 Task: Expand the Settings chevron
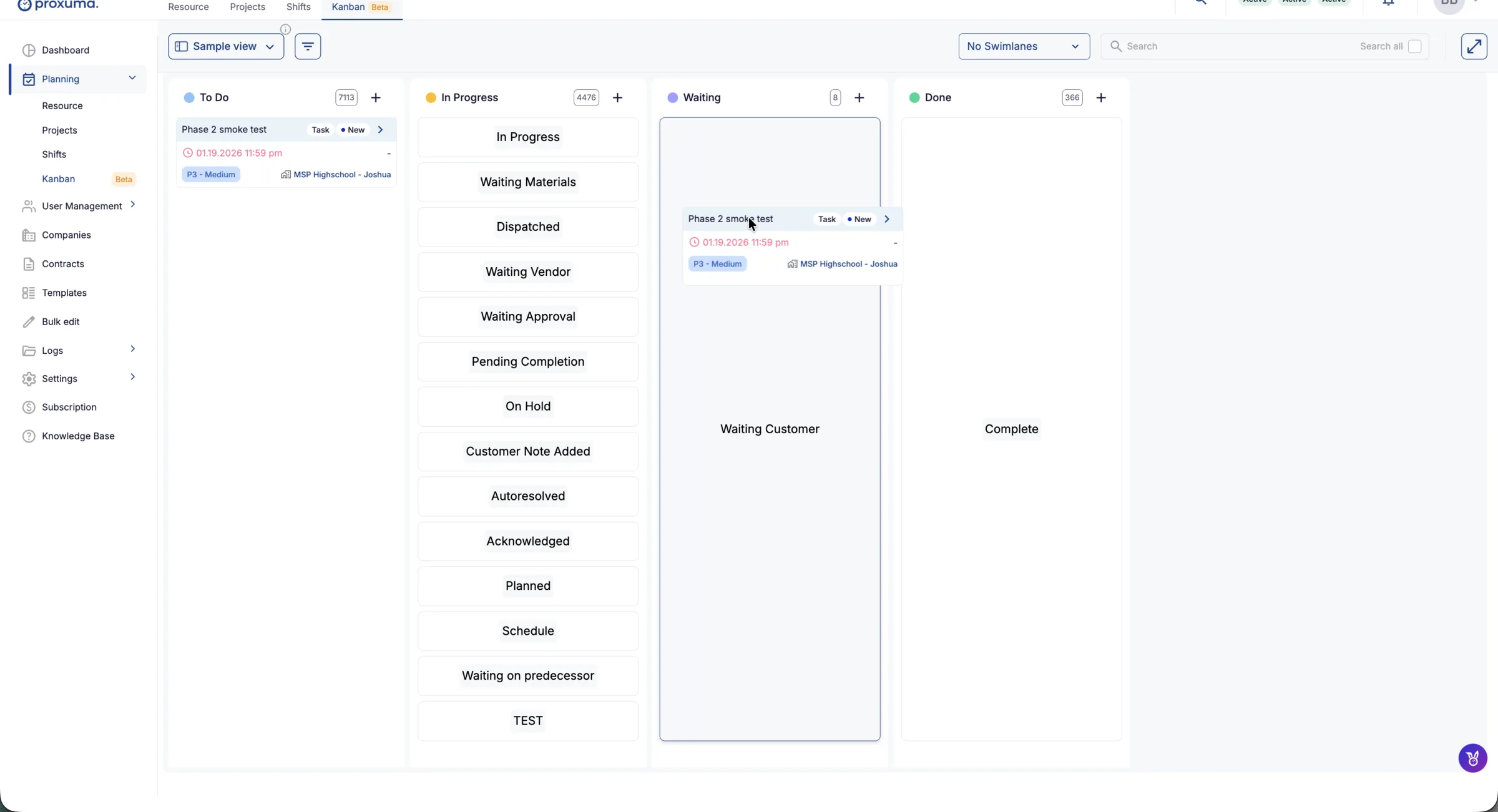[132, 377]
